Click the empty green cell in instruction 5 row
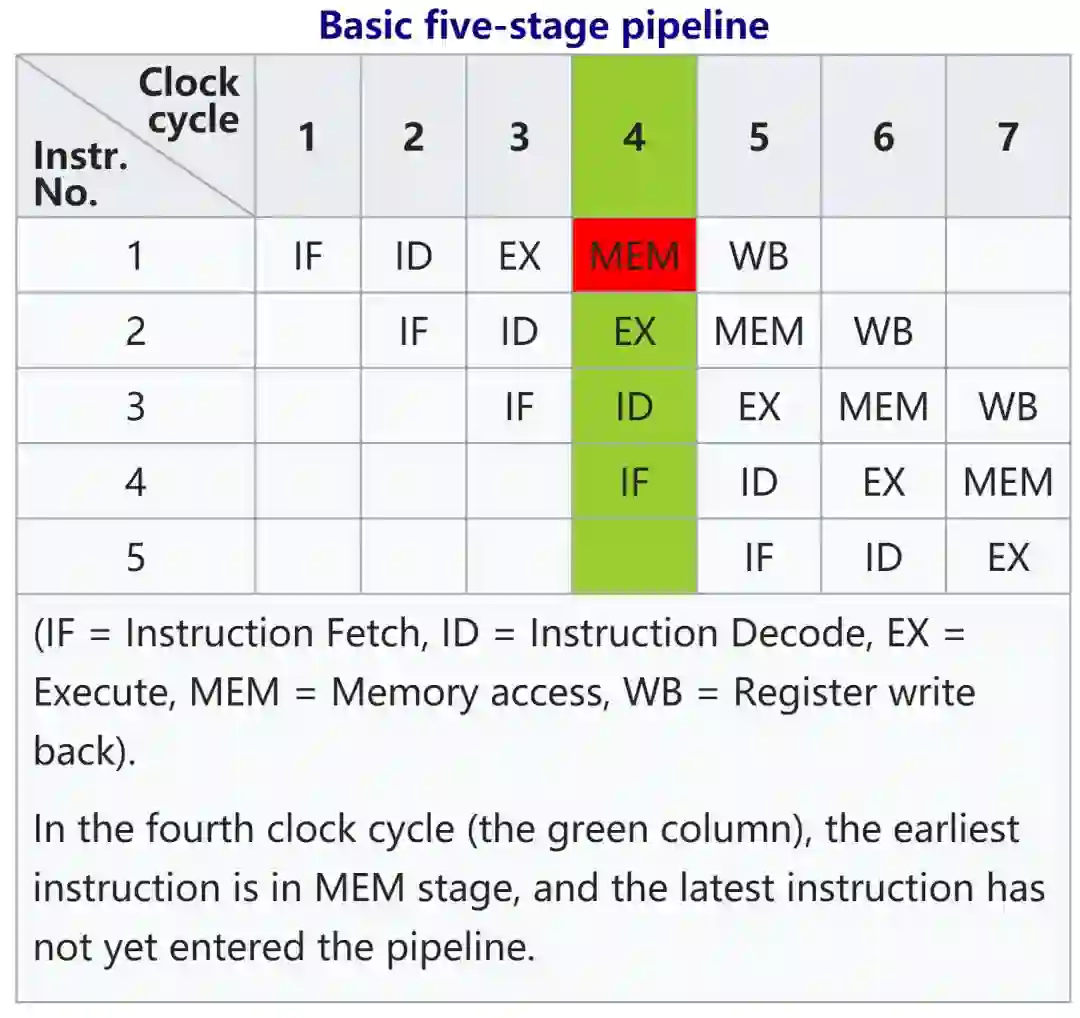 tap(634, 556)
